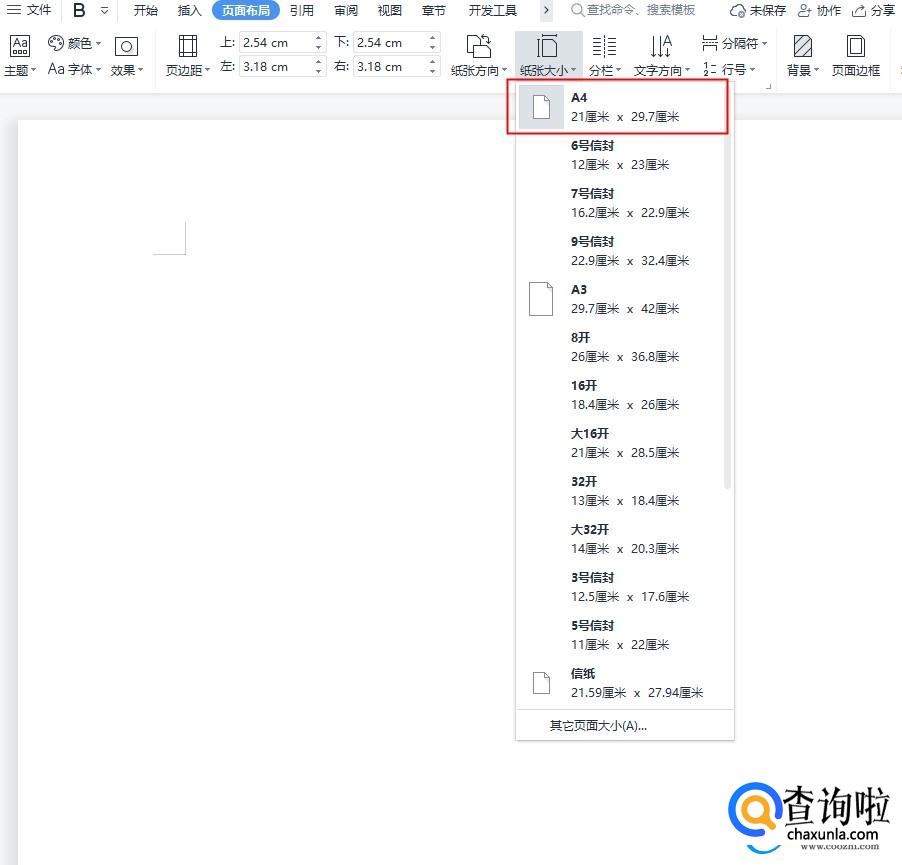Click the paper size list scrollbar
The width and height of the screenshot is (902, 865).
click(x=728, y=288)
